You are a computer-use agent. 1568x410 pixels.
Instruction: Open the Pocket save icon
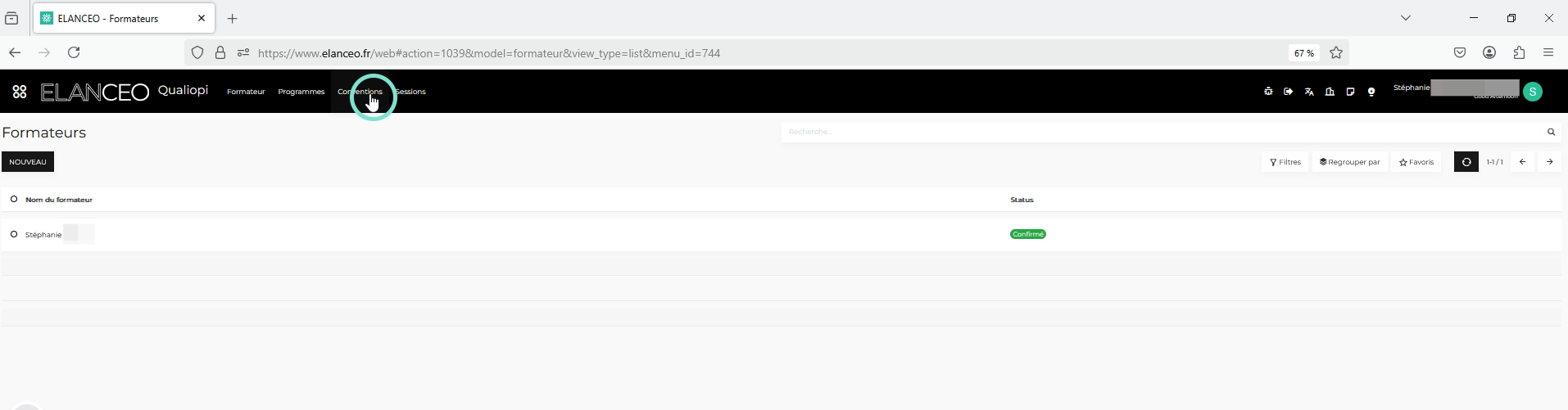[x=1460, y=52]
